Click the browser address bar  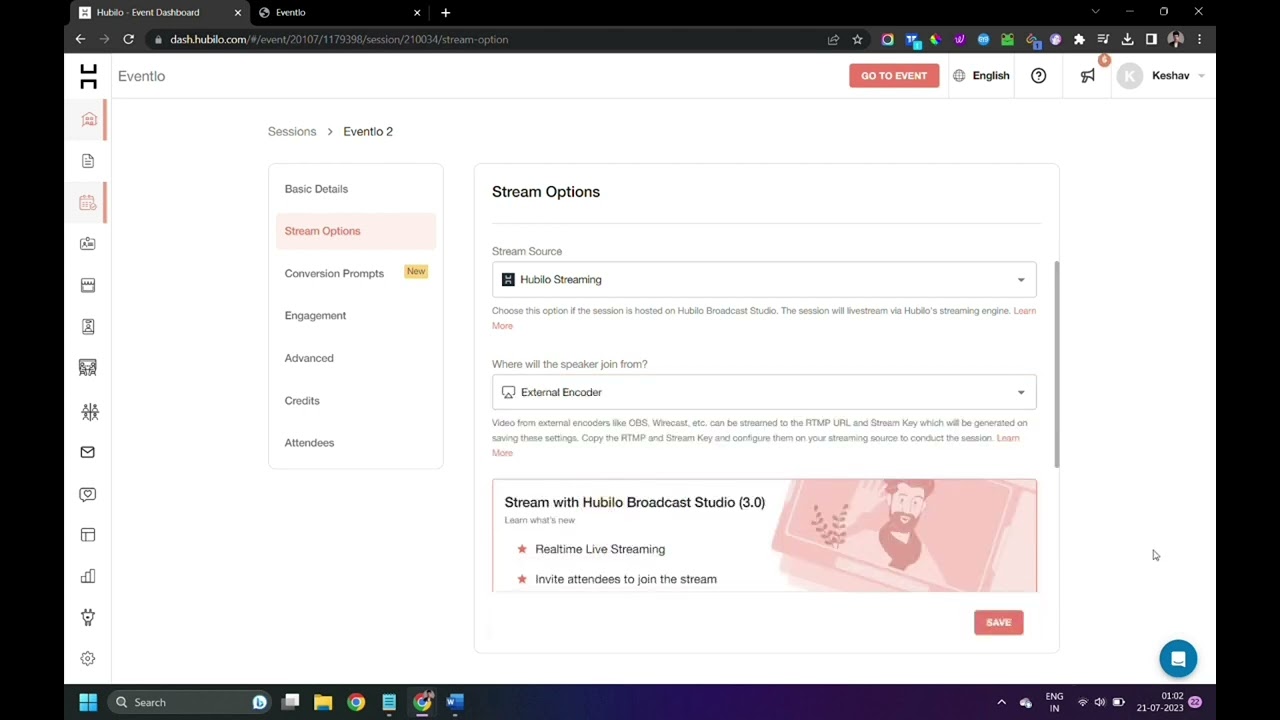[490, 39]
